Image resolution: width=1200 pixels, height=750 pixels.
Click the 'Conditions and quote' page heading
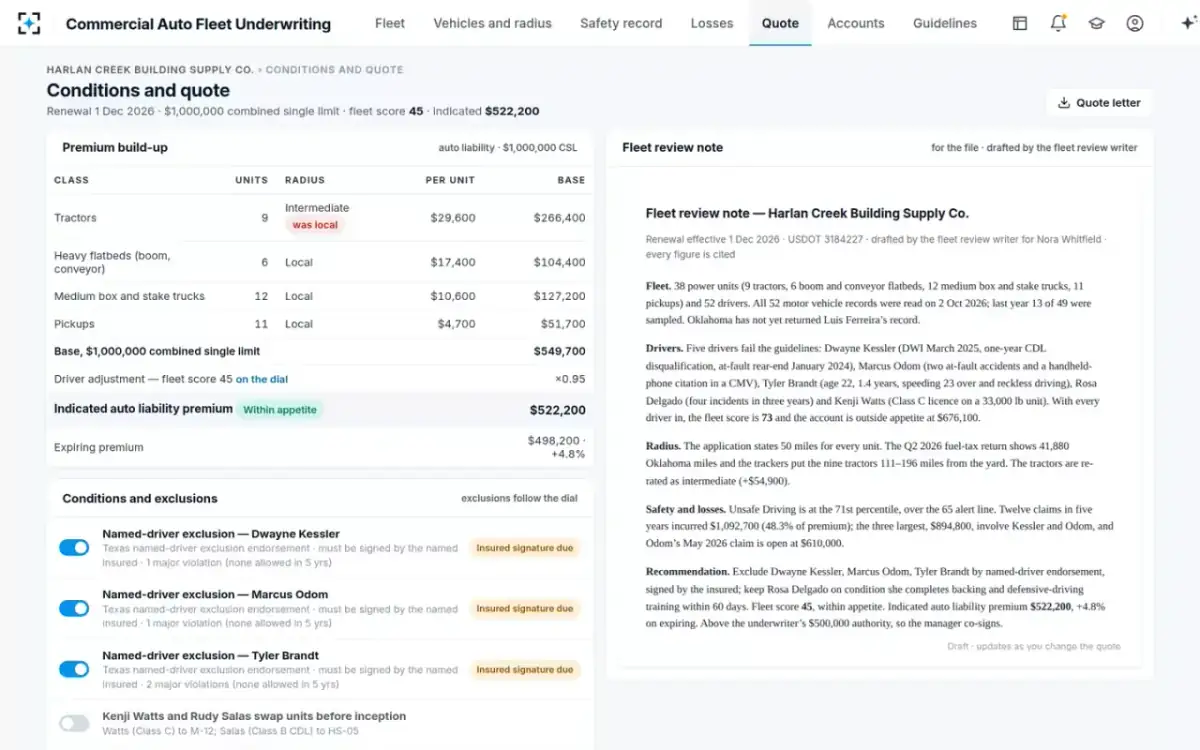coord(138,90)
